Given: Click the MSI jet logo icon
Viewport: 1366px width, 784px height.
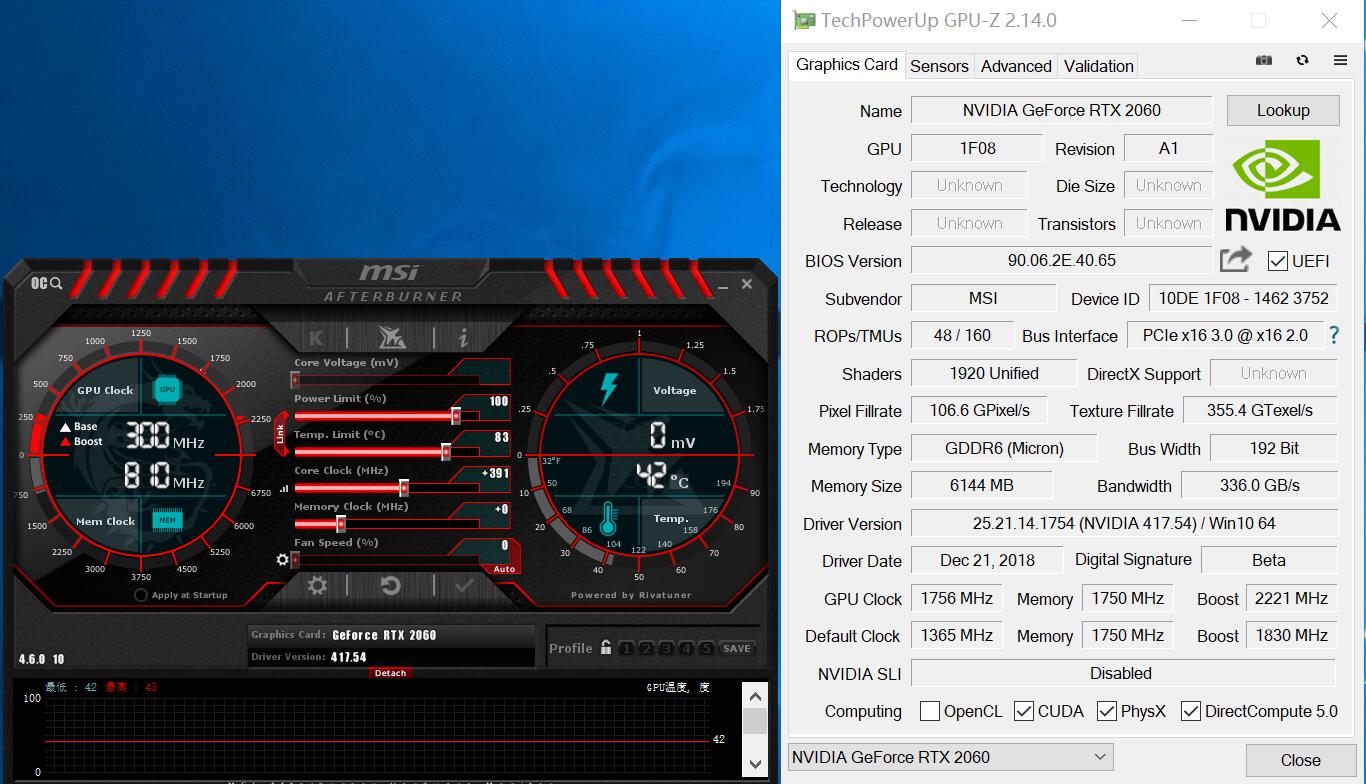Looking at the screenshot, I should [391, 337].
